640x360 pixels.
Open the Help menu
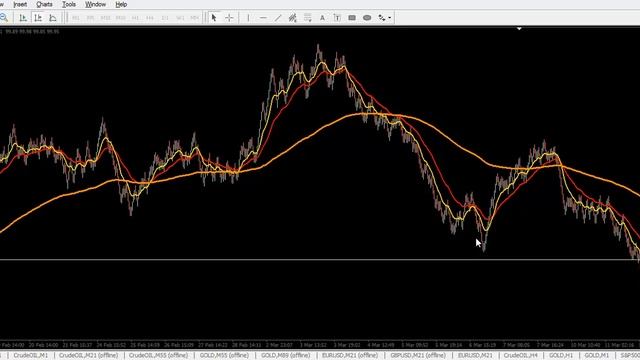pyautogui.click(x=121, y=4)
